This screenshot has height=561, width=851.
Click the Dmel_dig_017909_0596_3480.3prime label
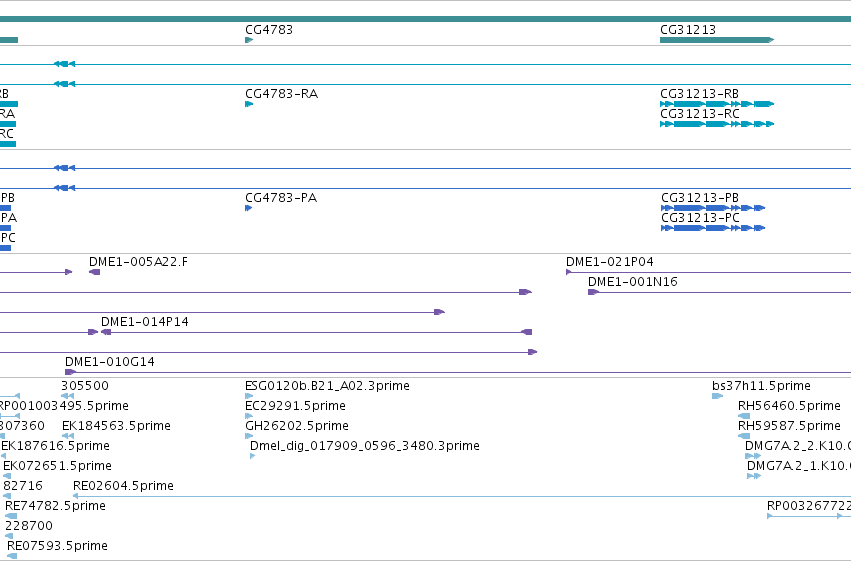click(x=365, y=446)
